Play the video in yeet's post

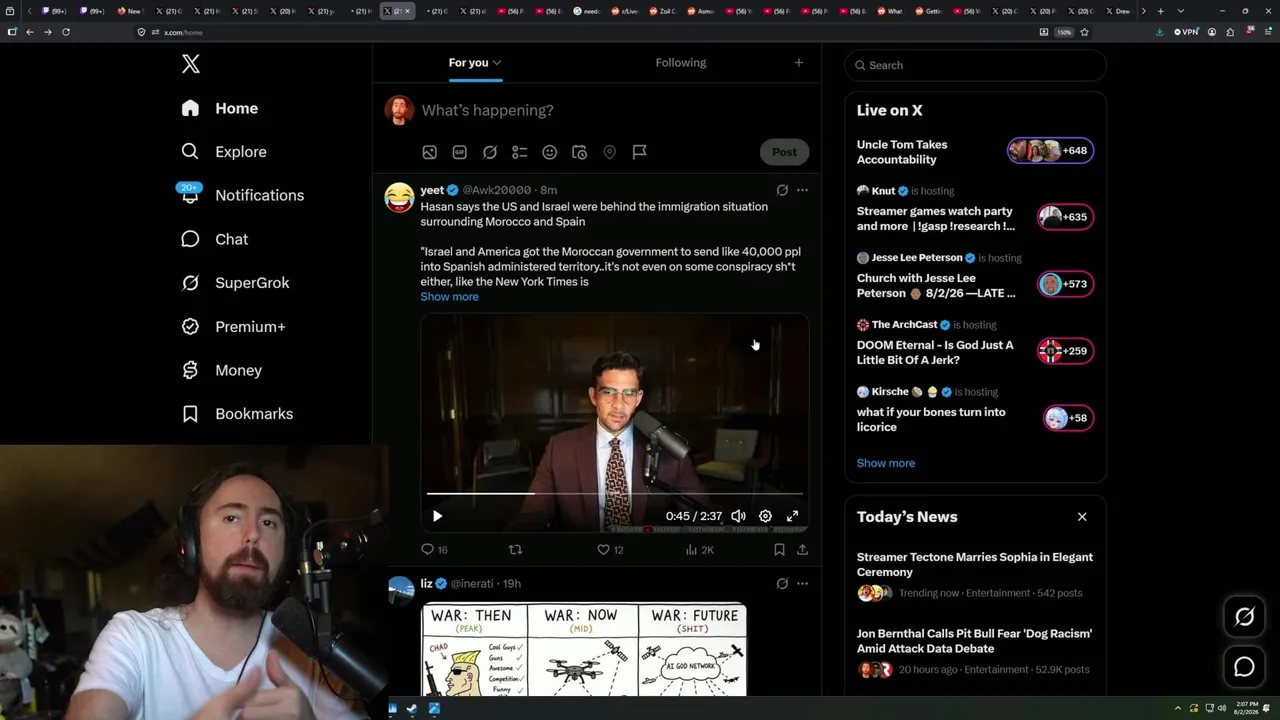click(x=437, y=516)
